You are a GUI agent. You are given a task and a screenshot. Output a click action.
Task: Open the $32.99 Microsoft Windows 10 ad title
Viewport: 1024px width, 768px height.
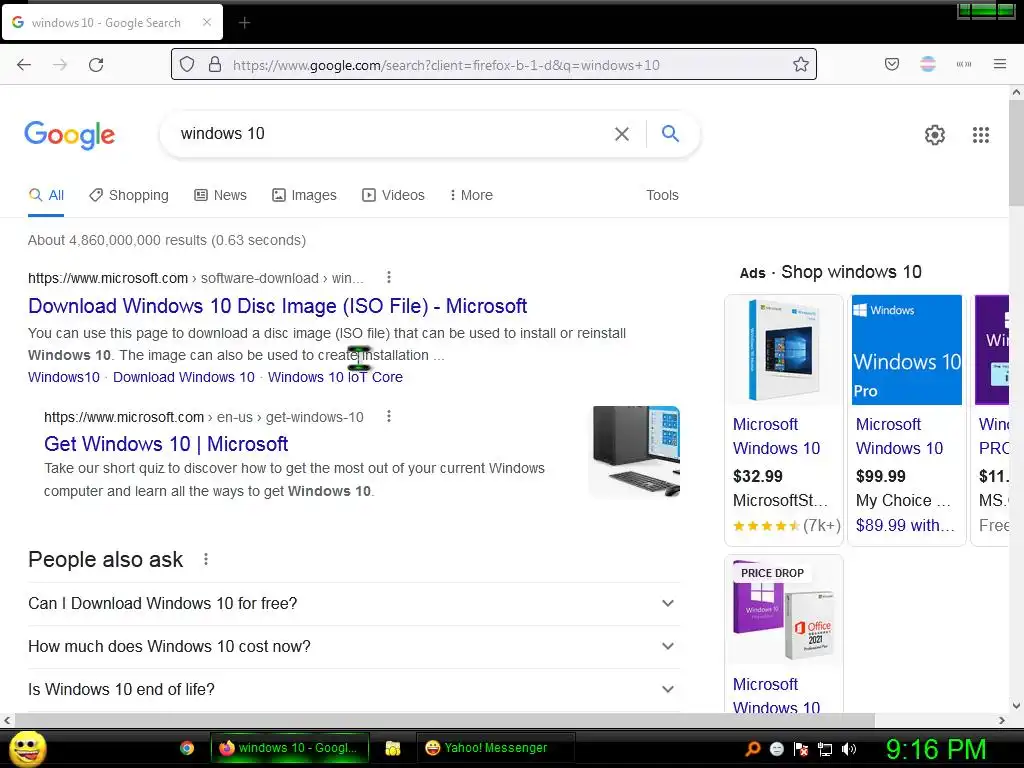click(776, 436)
